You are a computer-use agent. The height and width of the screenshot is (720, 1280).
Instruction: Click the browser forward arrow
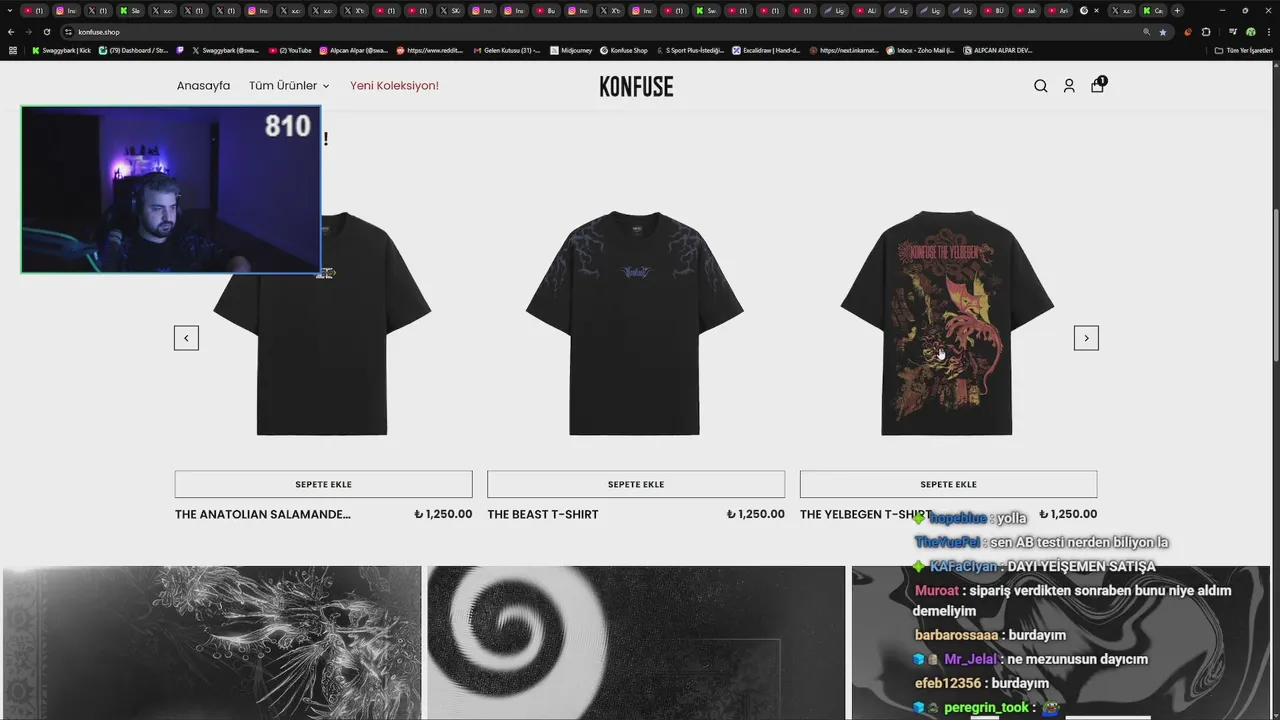point(29,32)
